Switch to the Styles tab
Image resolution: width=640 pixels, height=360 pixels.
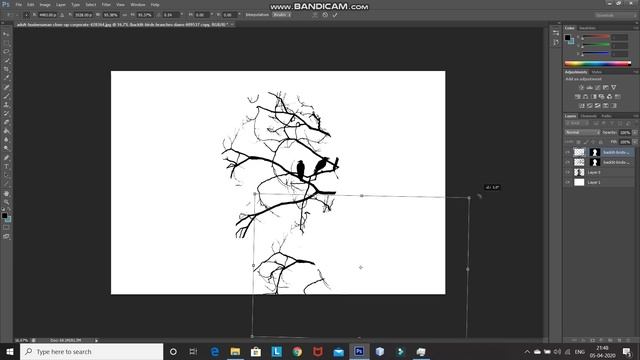point(597,72)
